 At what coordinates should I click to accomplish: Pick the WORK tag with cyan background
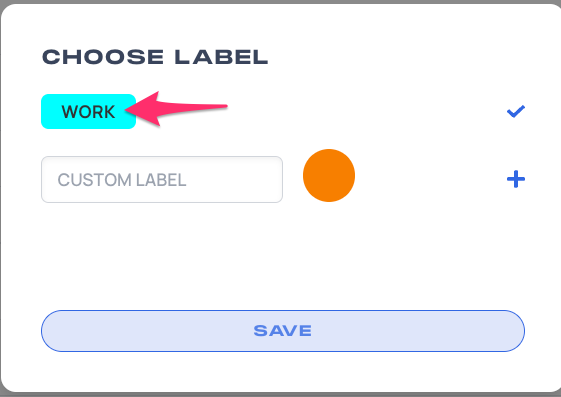point(88,112)
